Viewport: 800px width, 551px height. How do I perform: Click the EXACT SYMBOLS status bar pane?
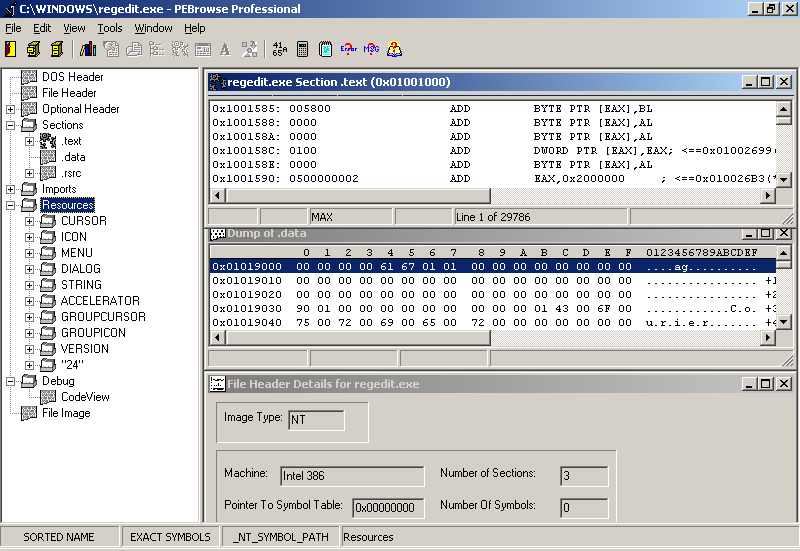170,537
